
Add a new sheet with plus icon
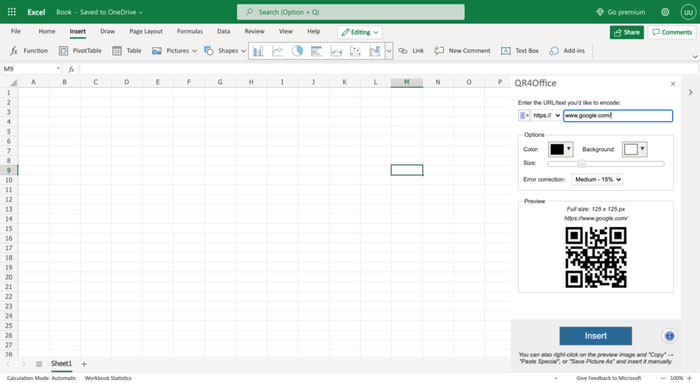pos(84,364)
